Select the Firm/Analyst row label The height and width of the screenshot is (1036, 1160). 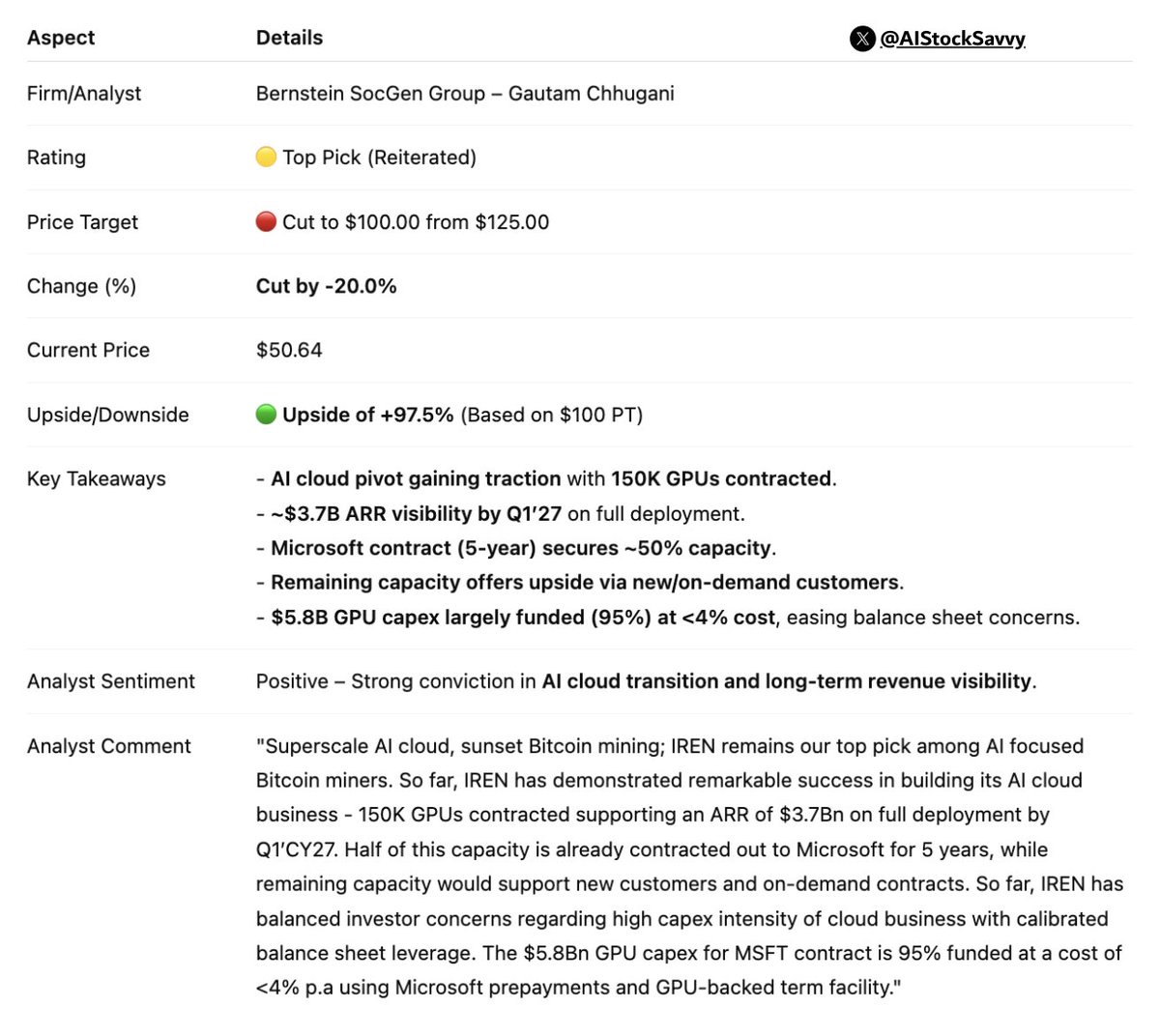(x=84, y=94)
